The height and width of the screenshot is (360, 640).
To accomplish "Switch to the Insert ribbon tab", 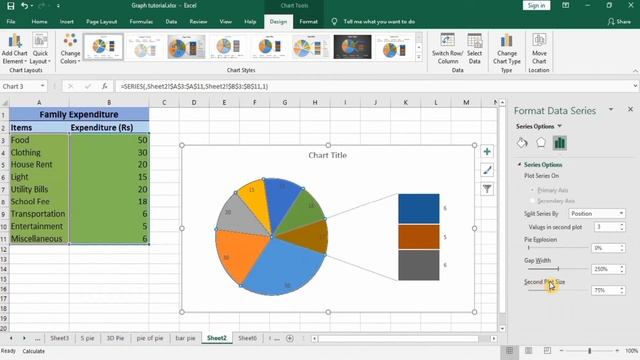I will (x=67, y=22).
